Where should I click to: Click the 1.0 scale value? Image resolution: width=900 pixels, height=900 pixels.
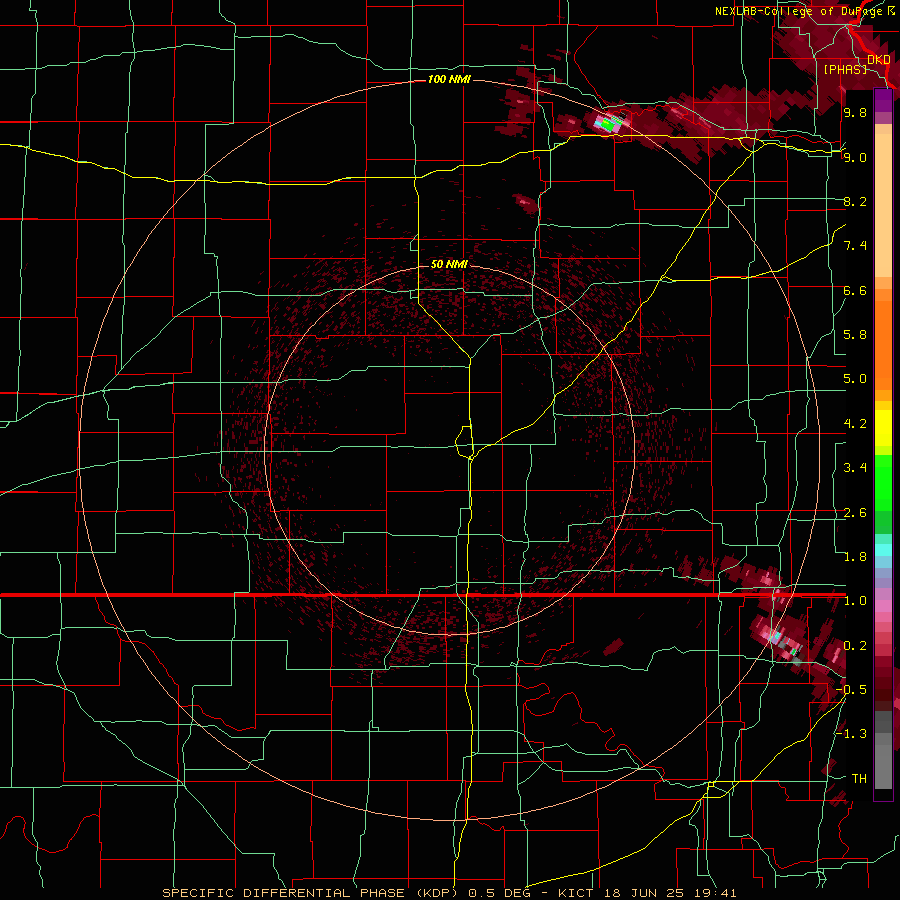pyautogui.click(x=855, y=601)
